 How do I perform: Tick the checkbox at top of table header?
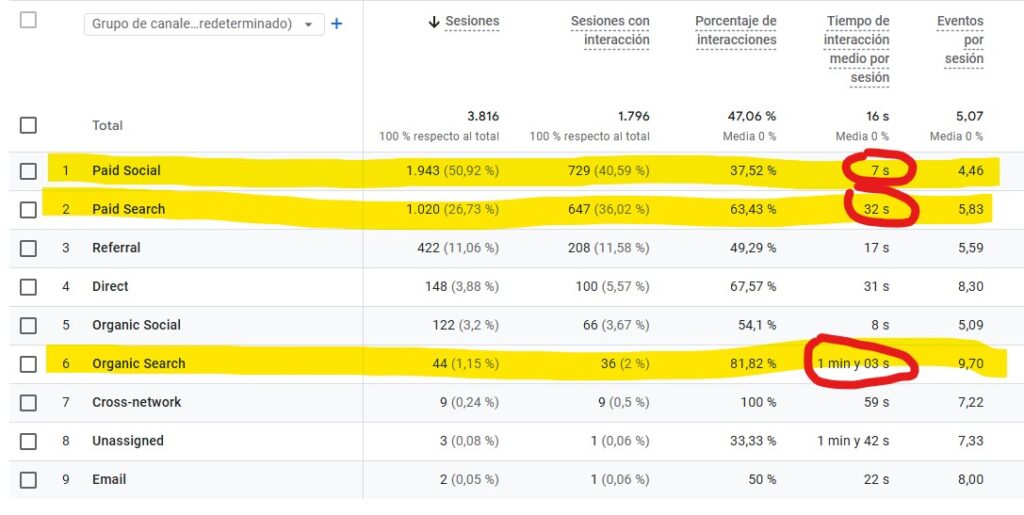pyautogui.click(x=28, y=20)
